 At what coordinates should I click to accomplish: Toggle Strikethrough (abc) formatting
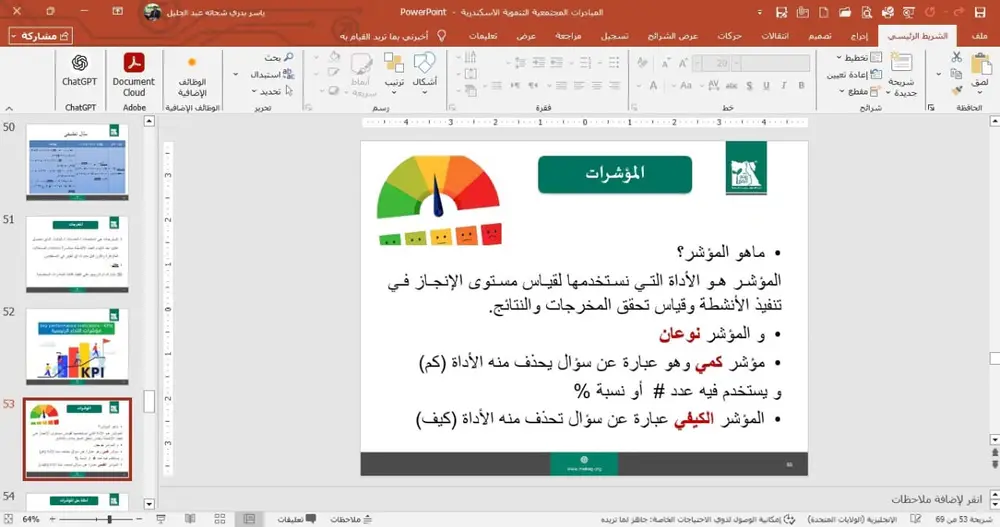(x=732, y=85)
